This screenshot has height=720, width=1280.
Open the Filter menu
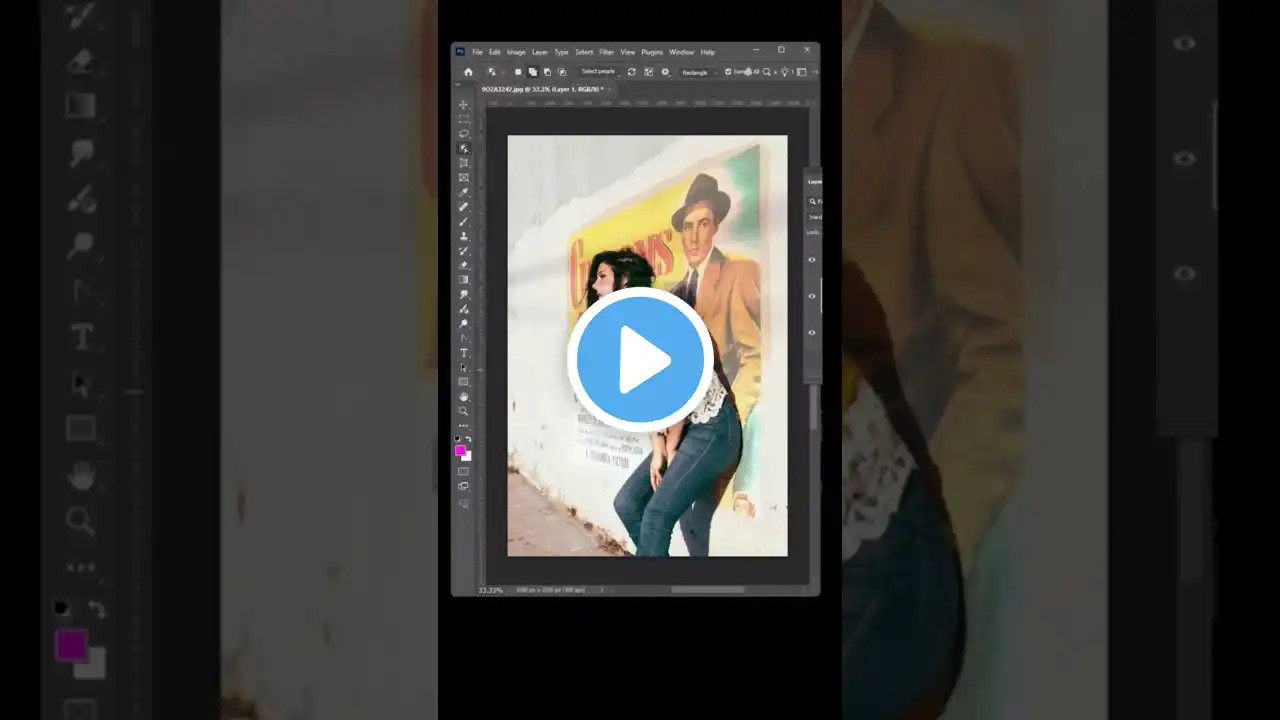coord(607,52)
